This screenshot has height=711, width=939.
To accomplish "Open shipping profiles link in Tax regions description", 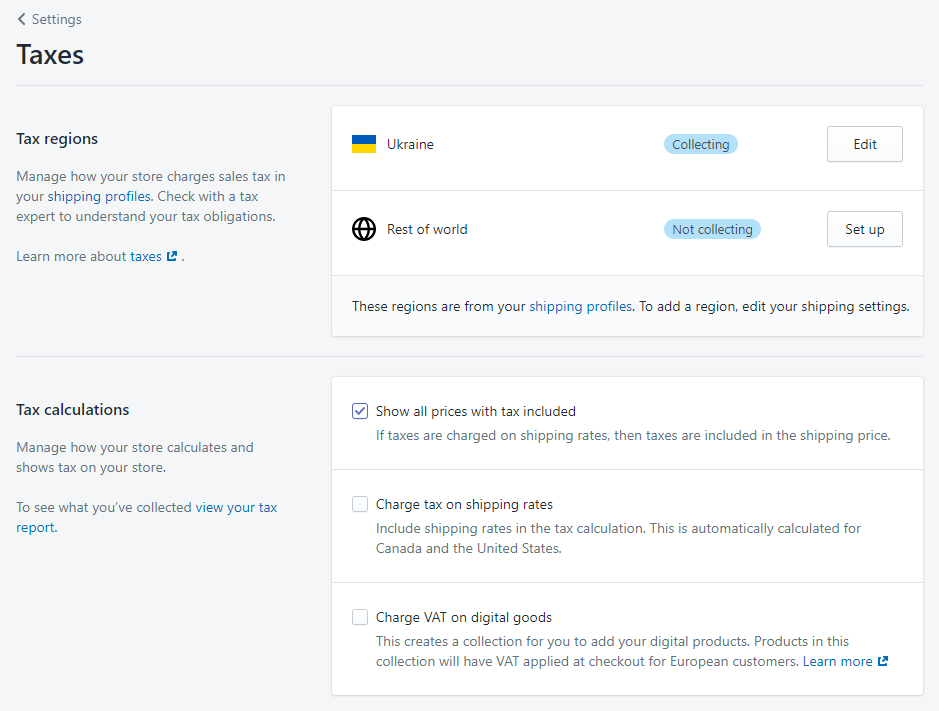I will (99, 196).
